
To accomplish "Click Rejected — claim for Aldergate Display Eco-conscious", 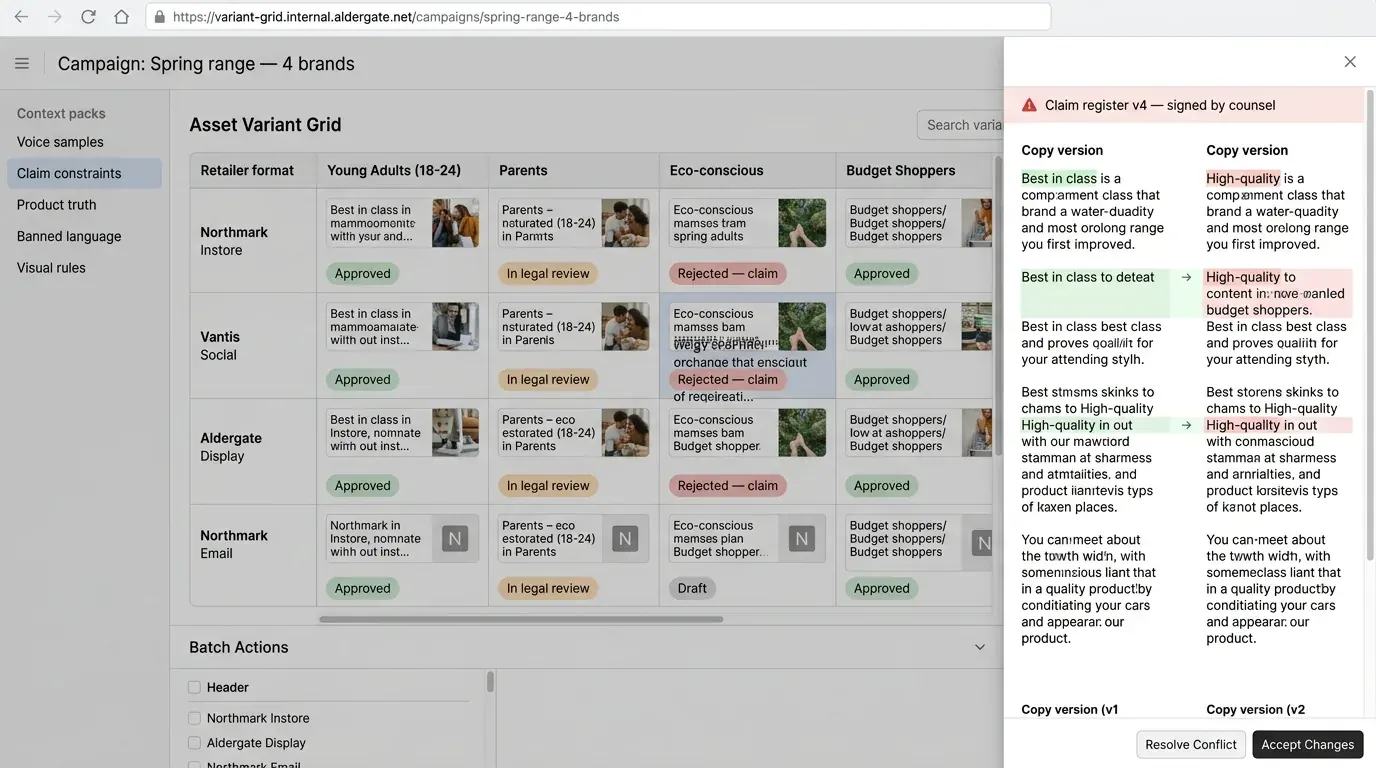I will tap(728, 485).
